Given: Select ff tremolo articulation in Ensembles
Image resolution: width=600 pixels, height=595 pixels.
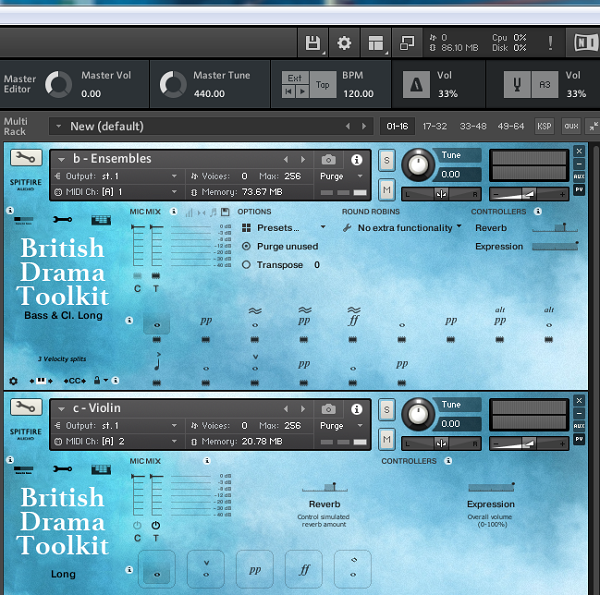Looking at the screenshot, I should pyautogui.click(x=353, y=318).
